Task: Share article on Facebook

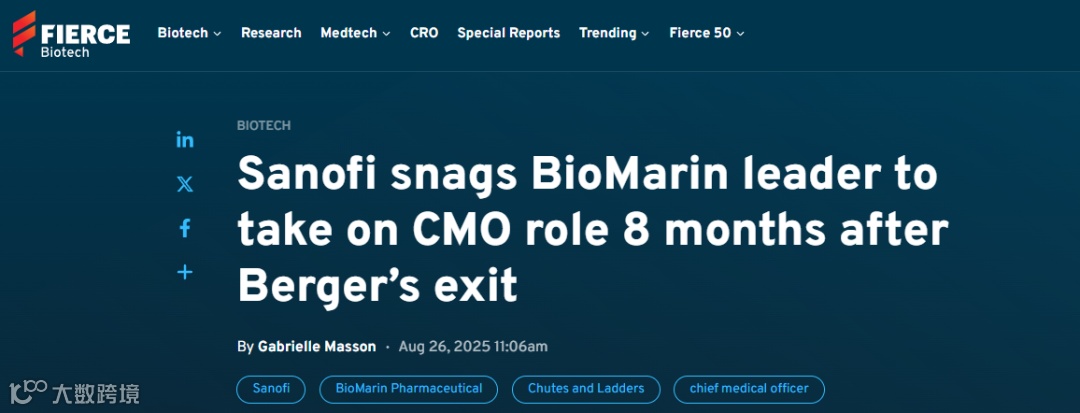Action: 185,229
